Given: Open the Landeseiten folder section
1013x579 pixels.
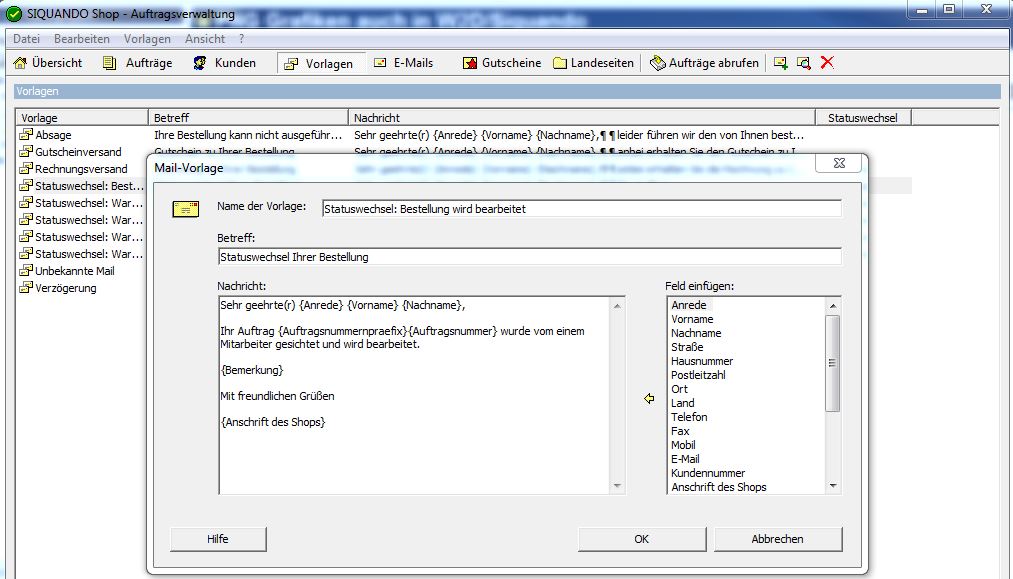Looking at the screenshot, I should click(x=593, y=63).
